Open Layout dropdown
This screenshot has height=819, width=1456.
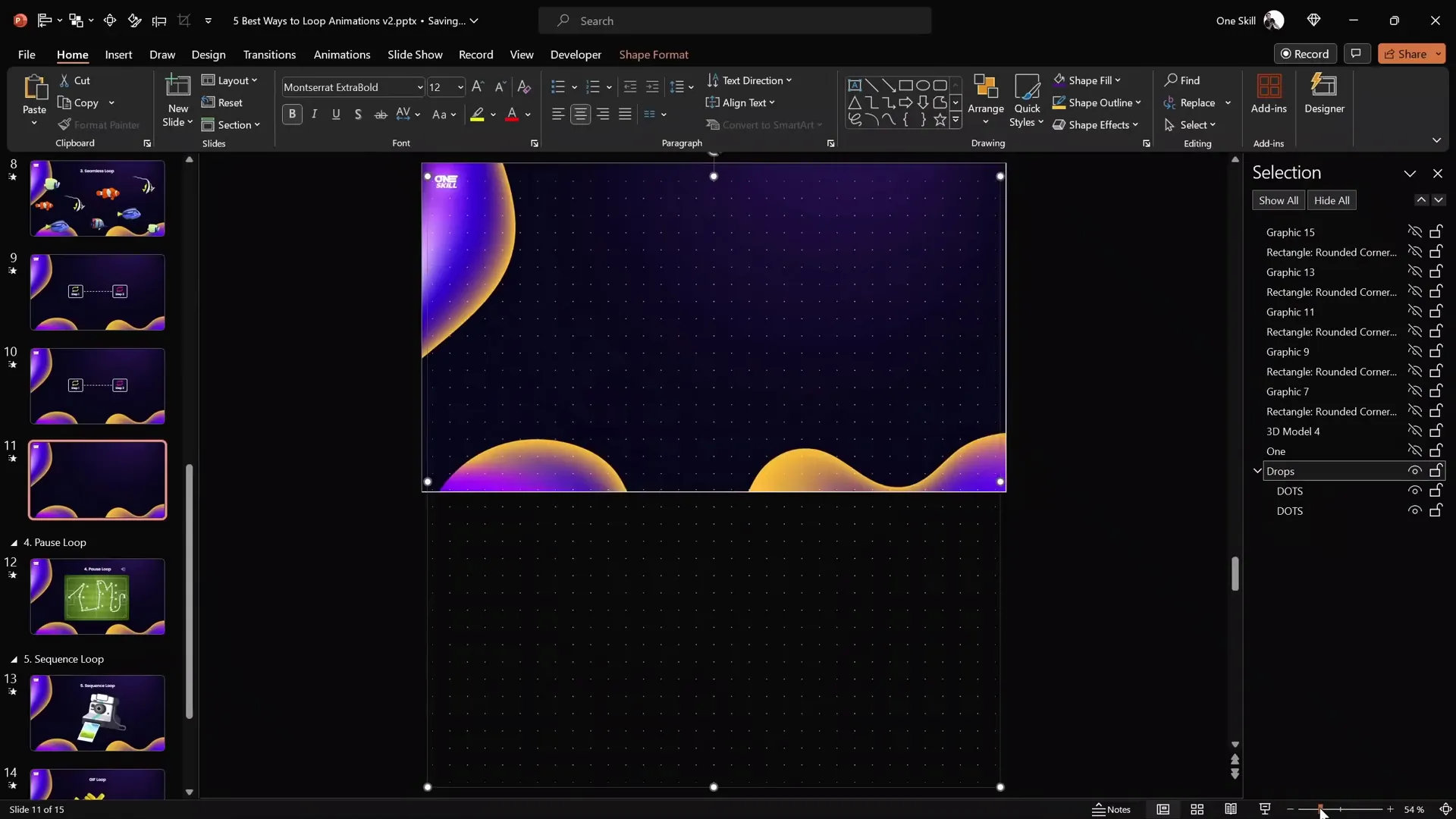coord(229,80)
